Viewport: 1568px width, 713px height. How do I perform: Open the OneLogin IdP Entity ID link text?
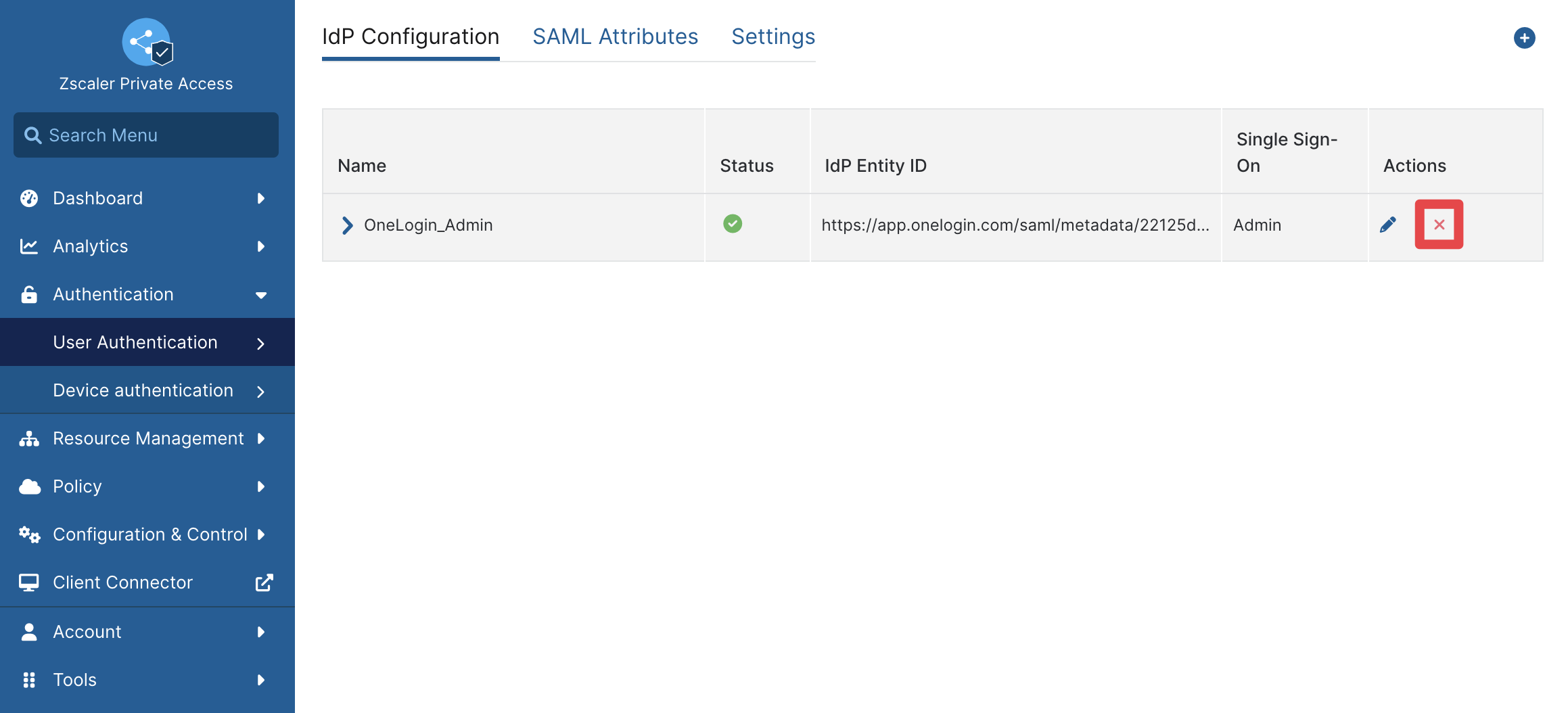click(x=1015, y=225)
